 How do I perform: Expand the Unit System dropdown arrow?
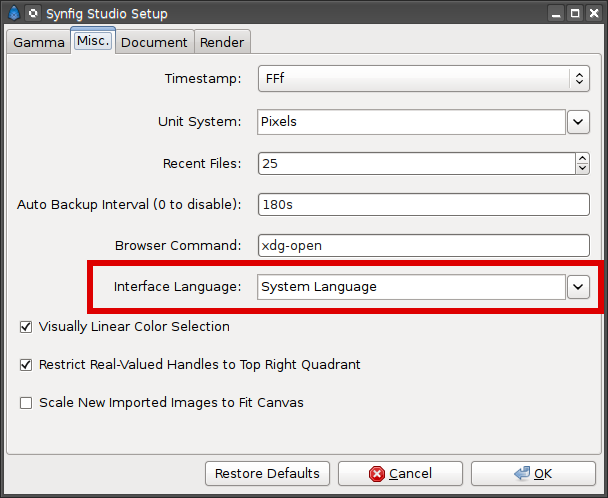579,122
